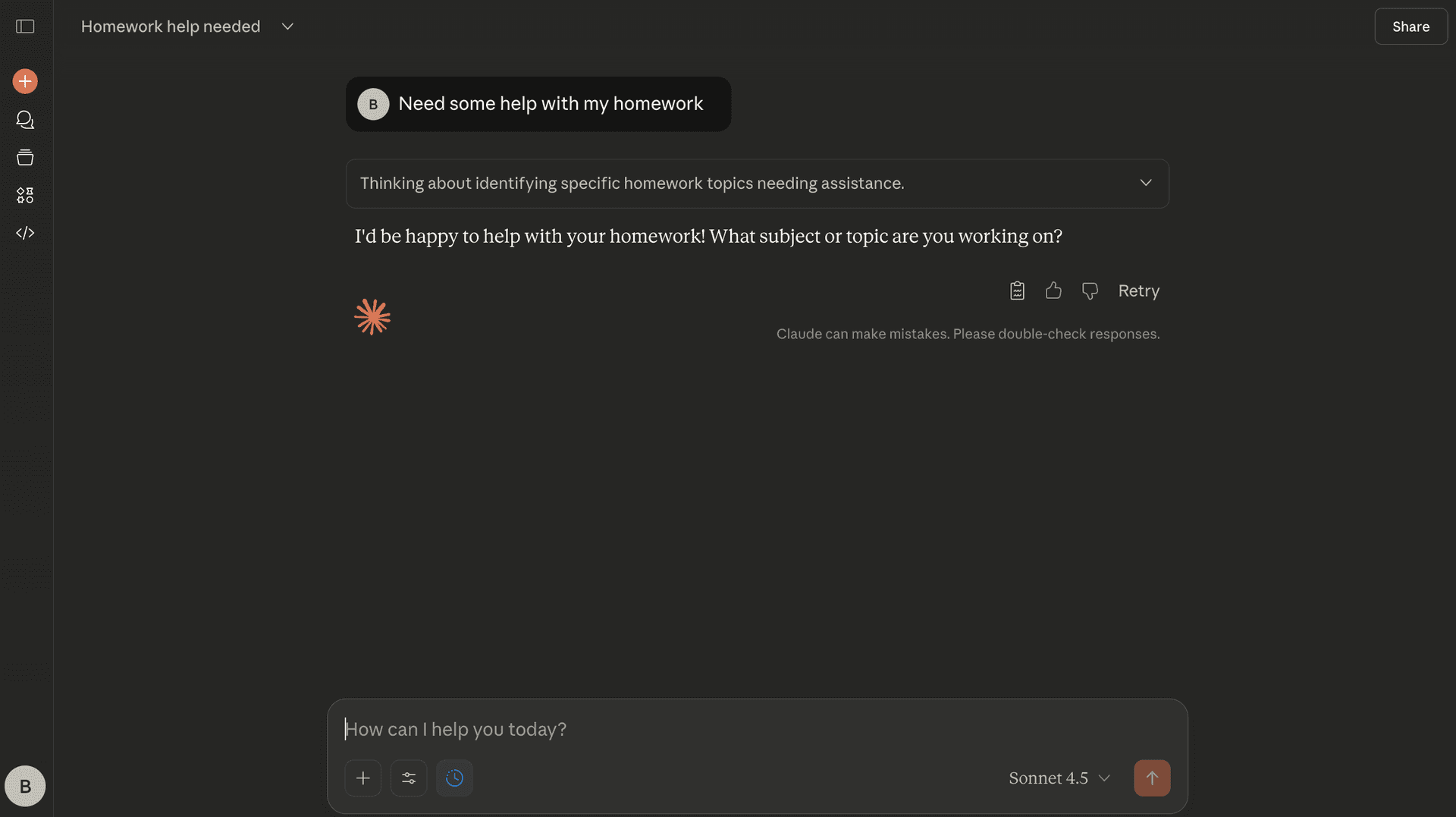The width and height of the screenshot is (1456, 817).
Task: Open the Projects icon in sidebar
Action: point(25,158)
